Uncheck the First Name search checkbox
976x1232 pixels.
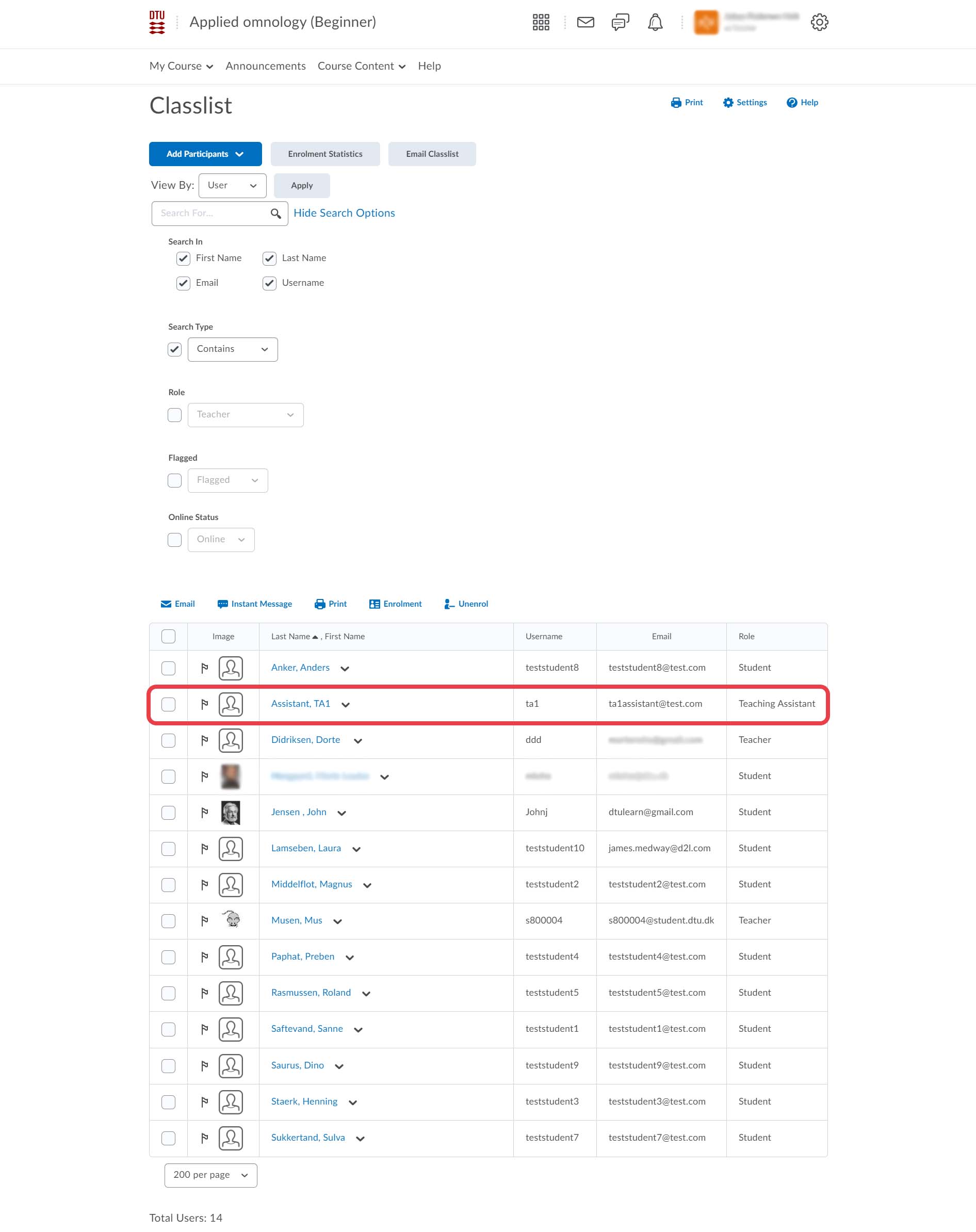pos(183,258)
